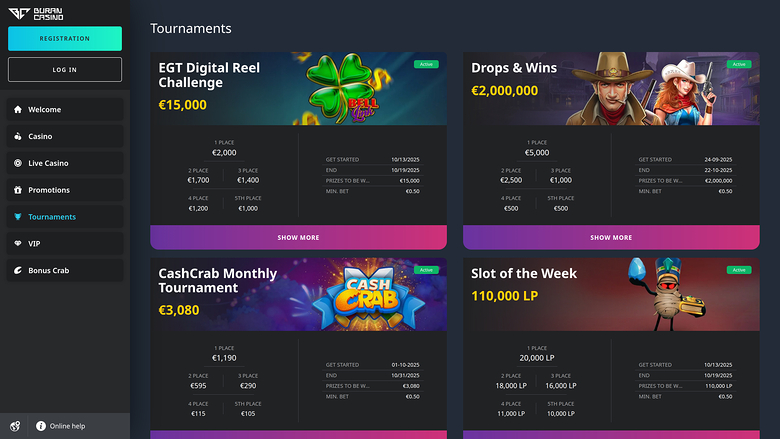Click the Promotions gift icon
Viewport: 780px width, 439px height.
point(18,190)
